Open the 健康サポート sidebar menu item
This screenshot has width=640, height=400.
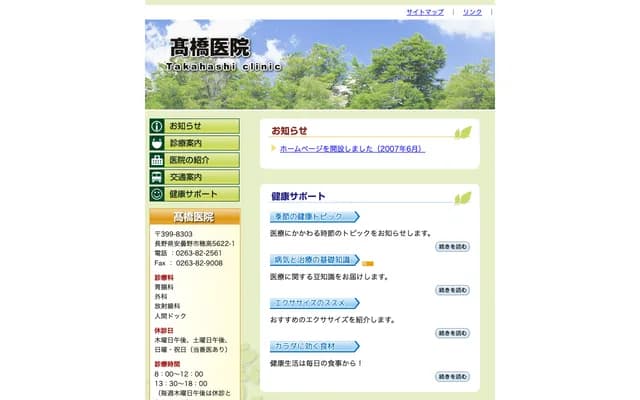click(195, 194)
